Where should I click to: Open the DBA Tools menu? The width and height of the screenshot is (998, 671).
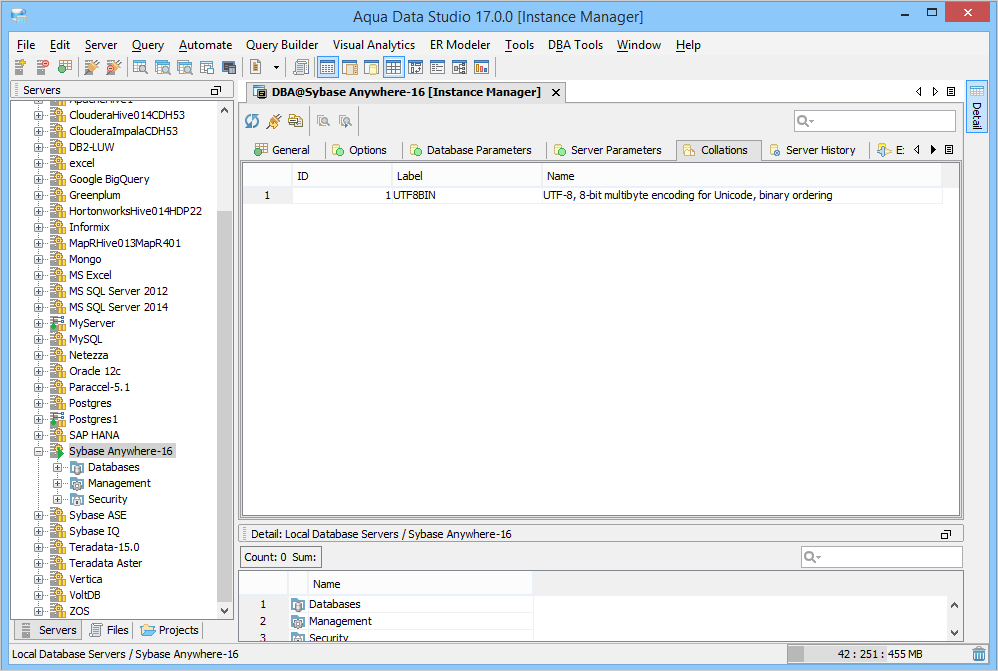[575, 45]
